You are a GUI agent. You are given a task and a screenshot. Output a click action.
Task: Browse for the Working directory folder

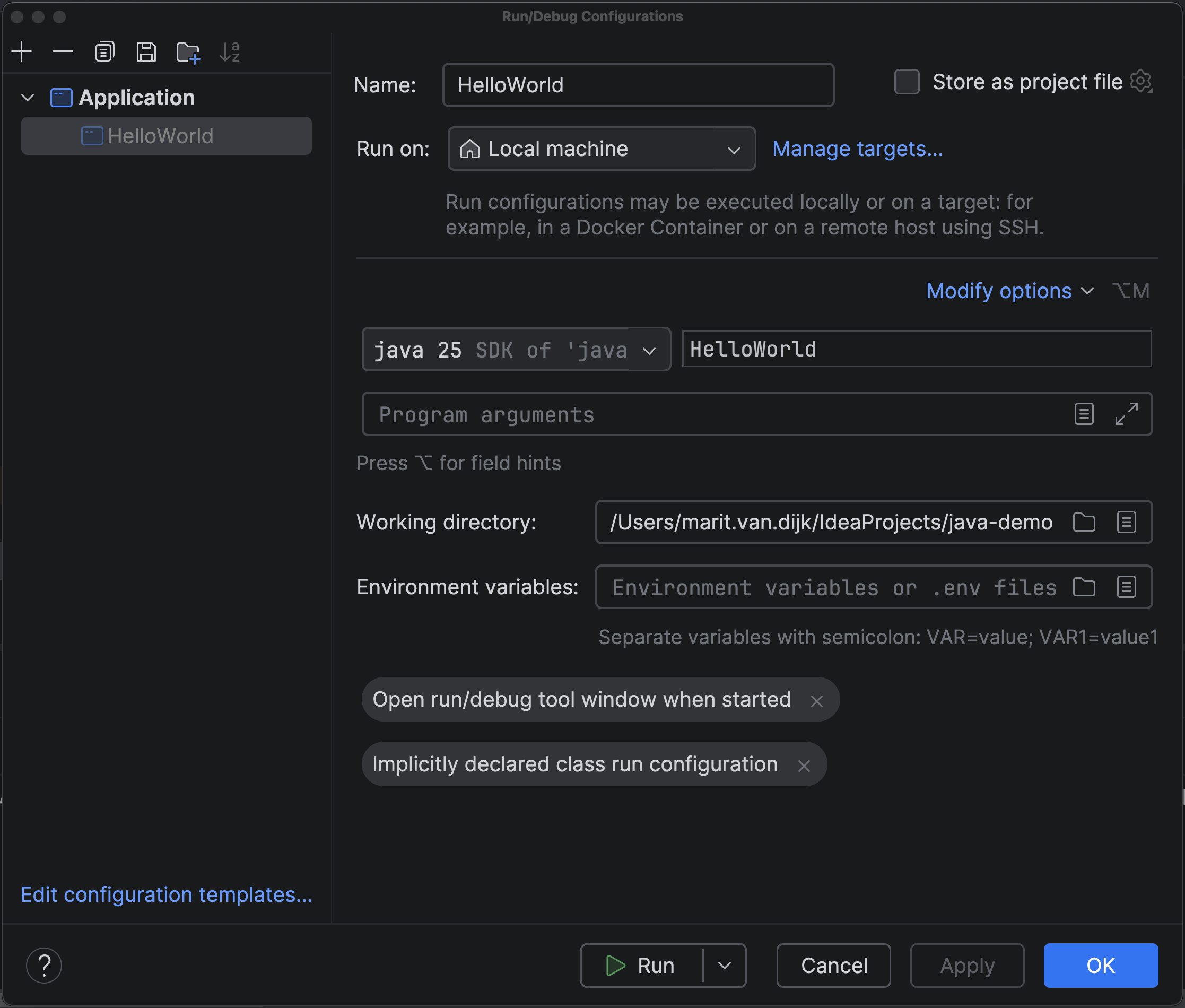point(1084,522)
